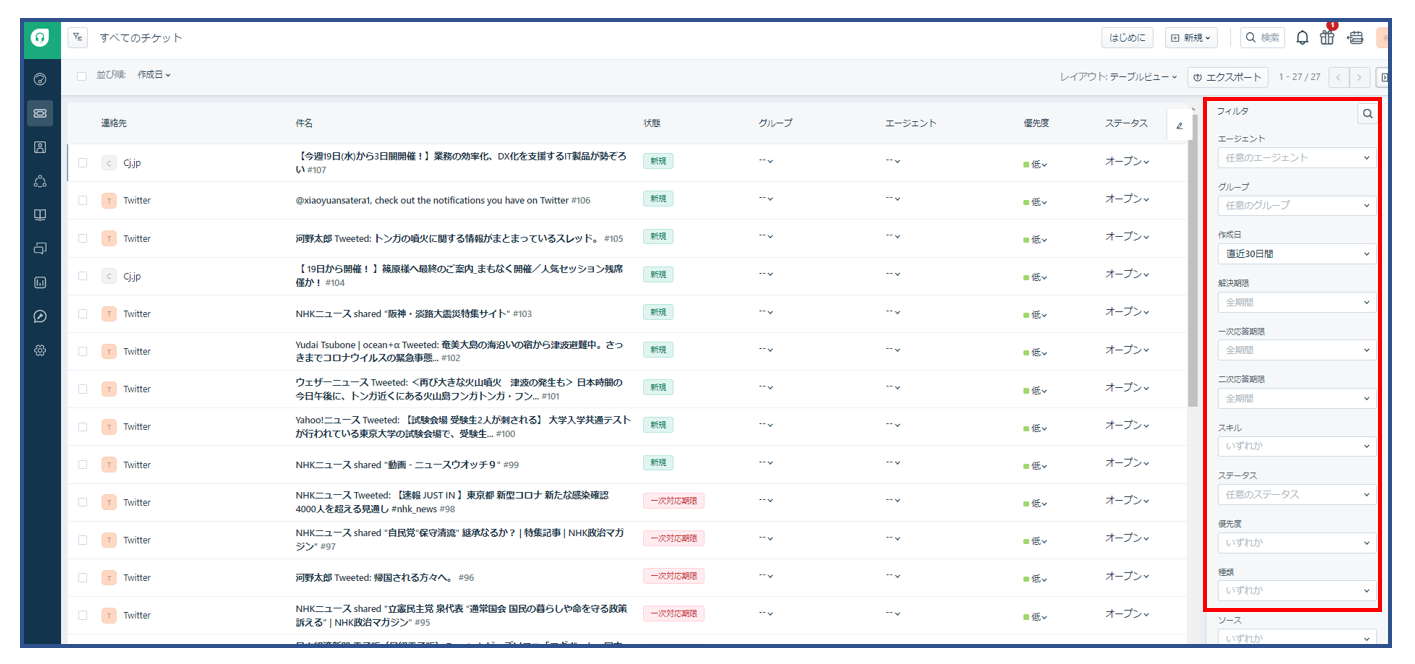This screenshot has height=664, width=1415.
Task: Click the pencil icon to edit columns
Action: pos(1179,125)
